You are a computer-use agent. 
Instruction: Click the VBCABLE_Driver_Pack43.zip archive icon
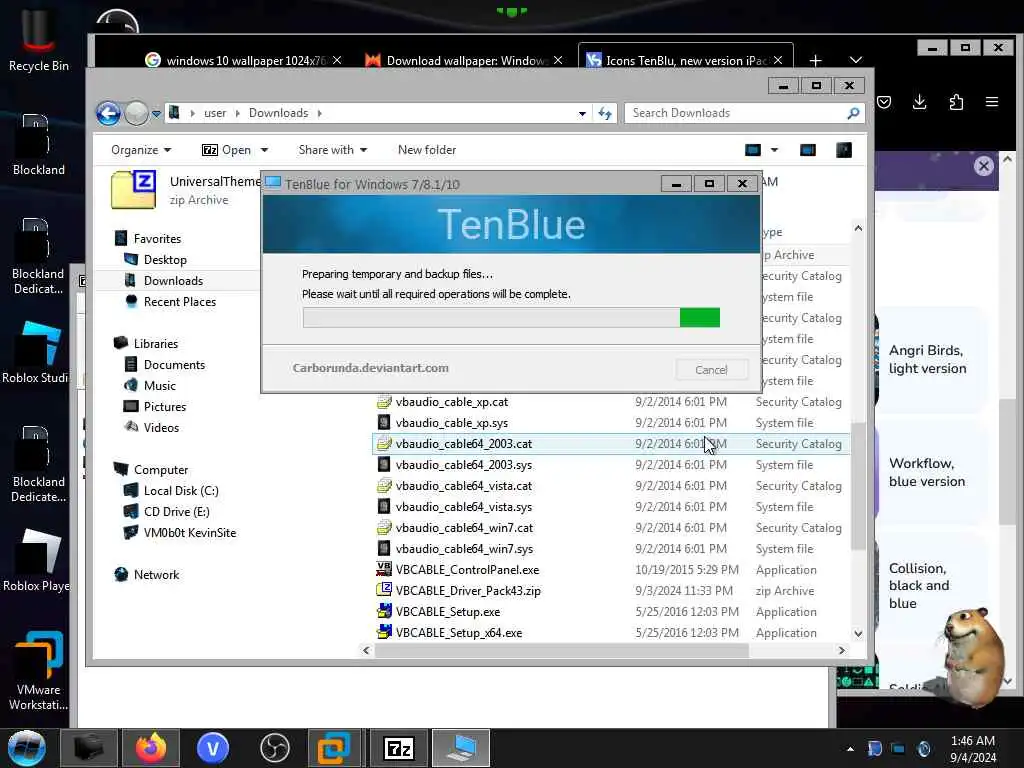tap(384, 590)
